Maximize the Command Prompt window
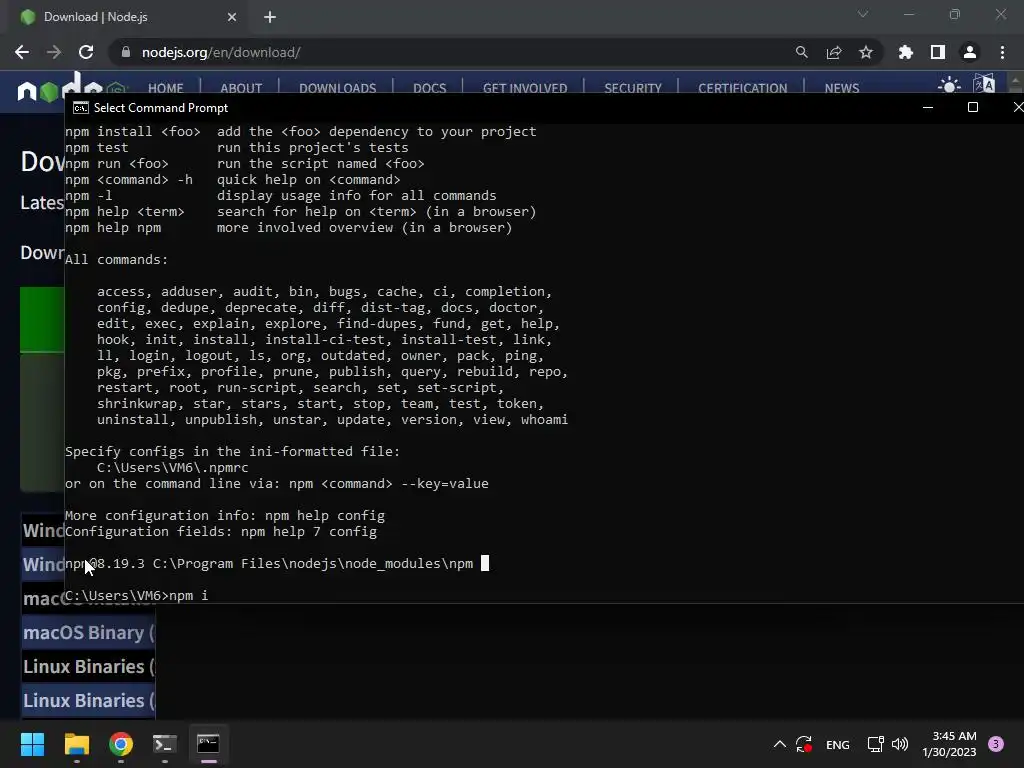The height and width of the screenshot is (768, 1024). pyautogui.click(x=973, y=108)
